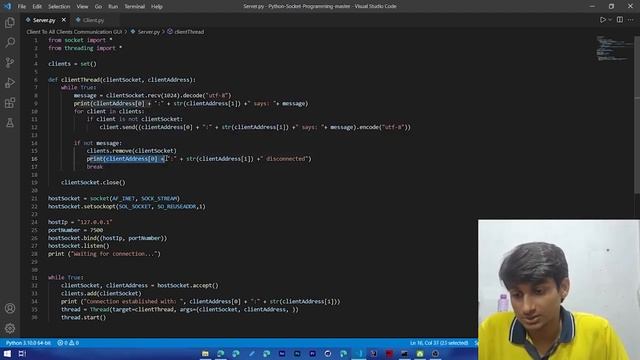Open the Testing flask view
The image size is (640, 360).
[x=10, y=122]
